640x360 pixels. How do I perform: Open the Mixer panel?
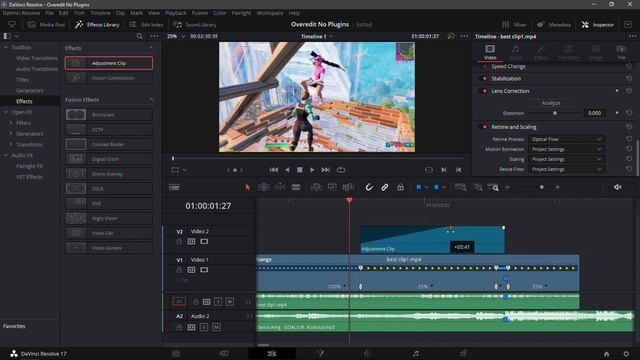click(514, 24)
